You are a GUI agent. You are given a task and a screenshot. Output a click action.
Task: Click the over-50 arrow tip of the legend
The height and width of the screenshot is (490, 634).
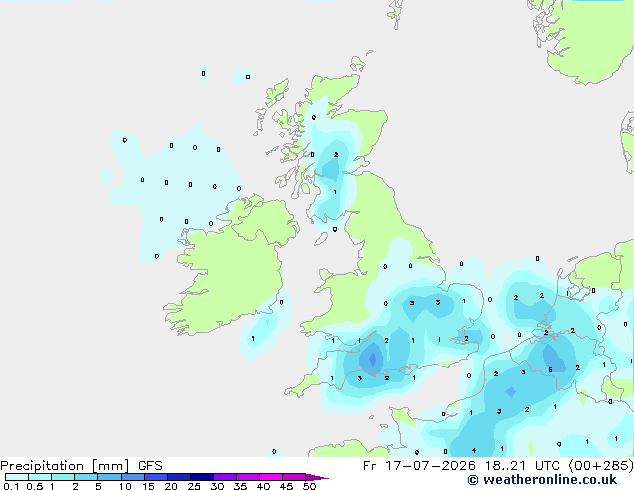(317, 477)
